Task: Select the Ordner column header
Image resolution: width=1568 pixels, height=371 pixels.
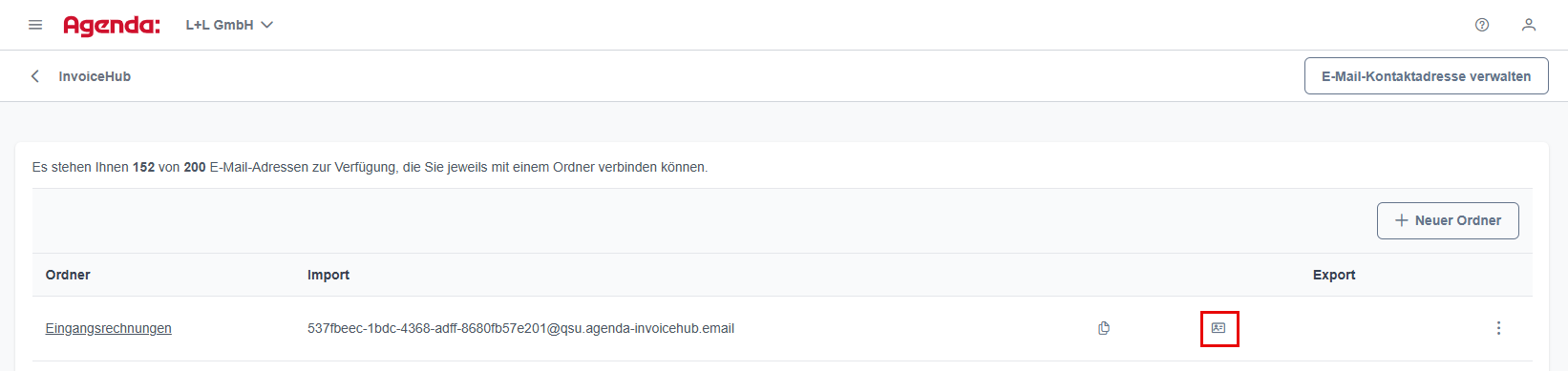Action: 68,275
